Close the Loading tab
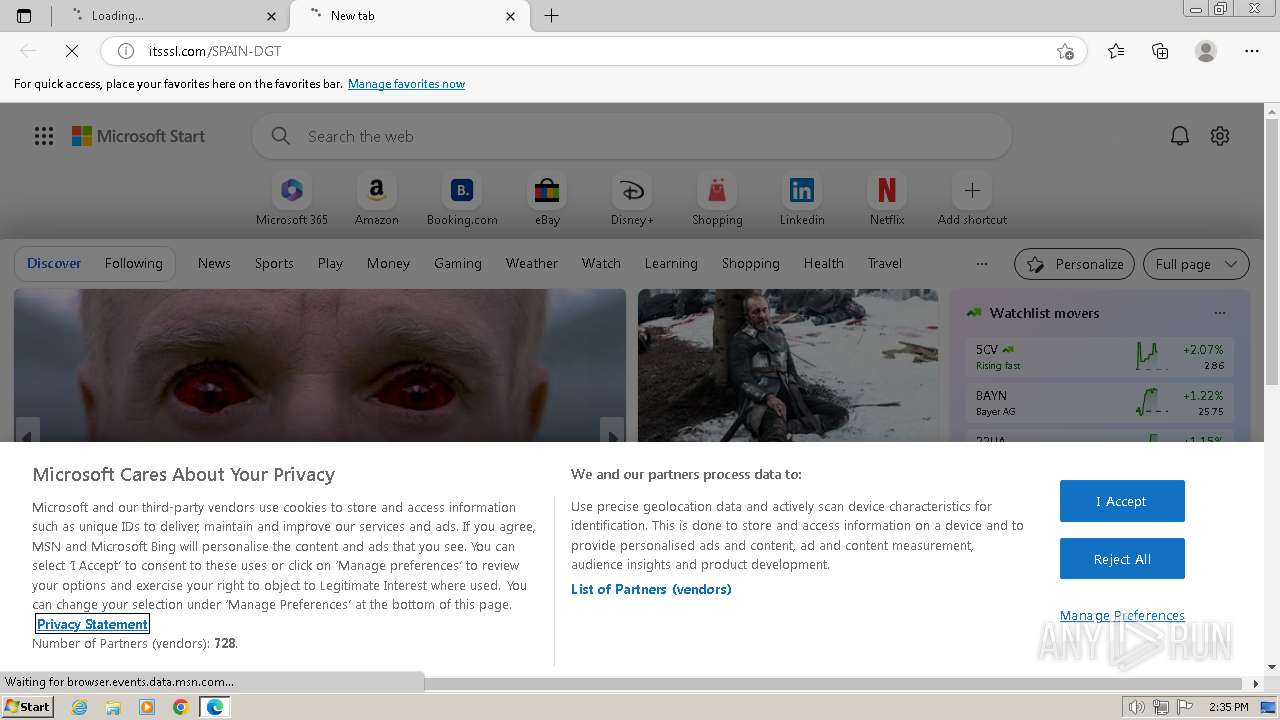Screen dimensions: 1280x720 click(x=272, y=16)
